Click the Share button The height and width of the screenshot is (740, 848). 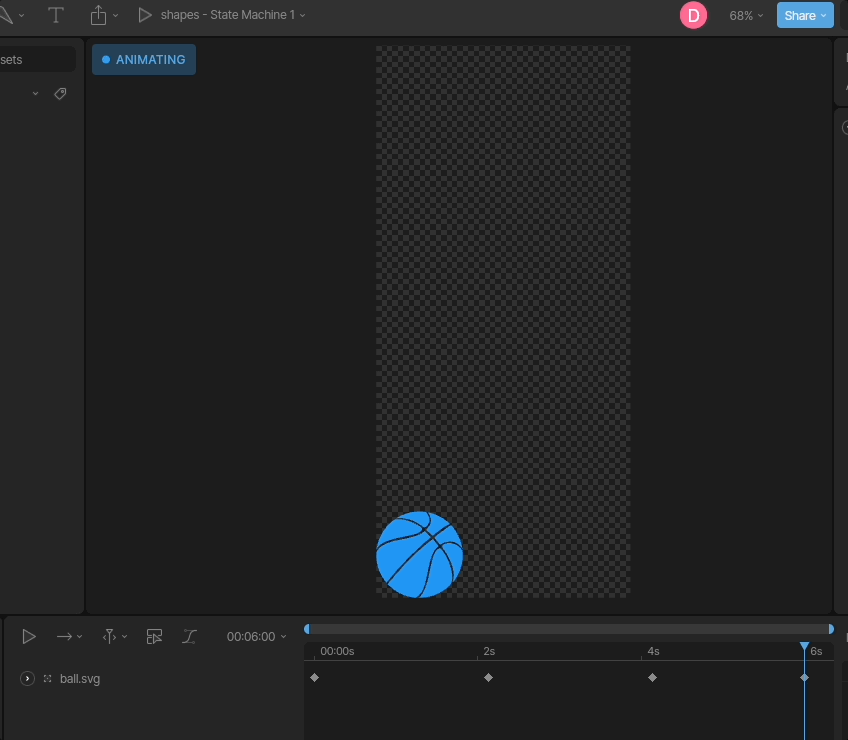[805, 15]
